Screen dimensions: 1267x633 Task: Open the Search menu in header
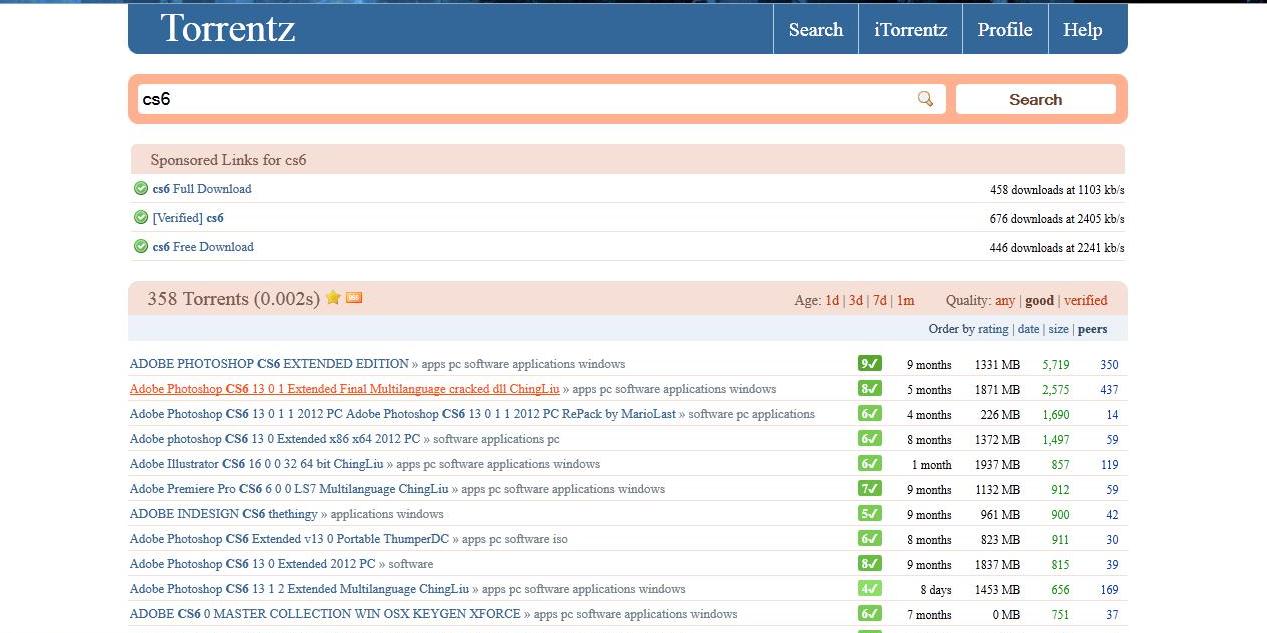(815, 29)
